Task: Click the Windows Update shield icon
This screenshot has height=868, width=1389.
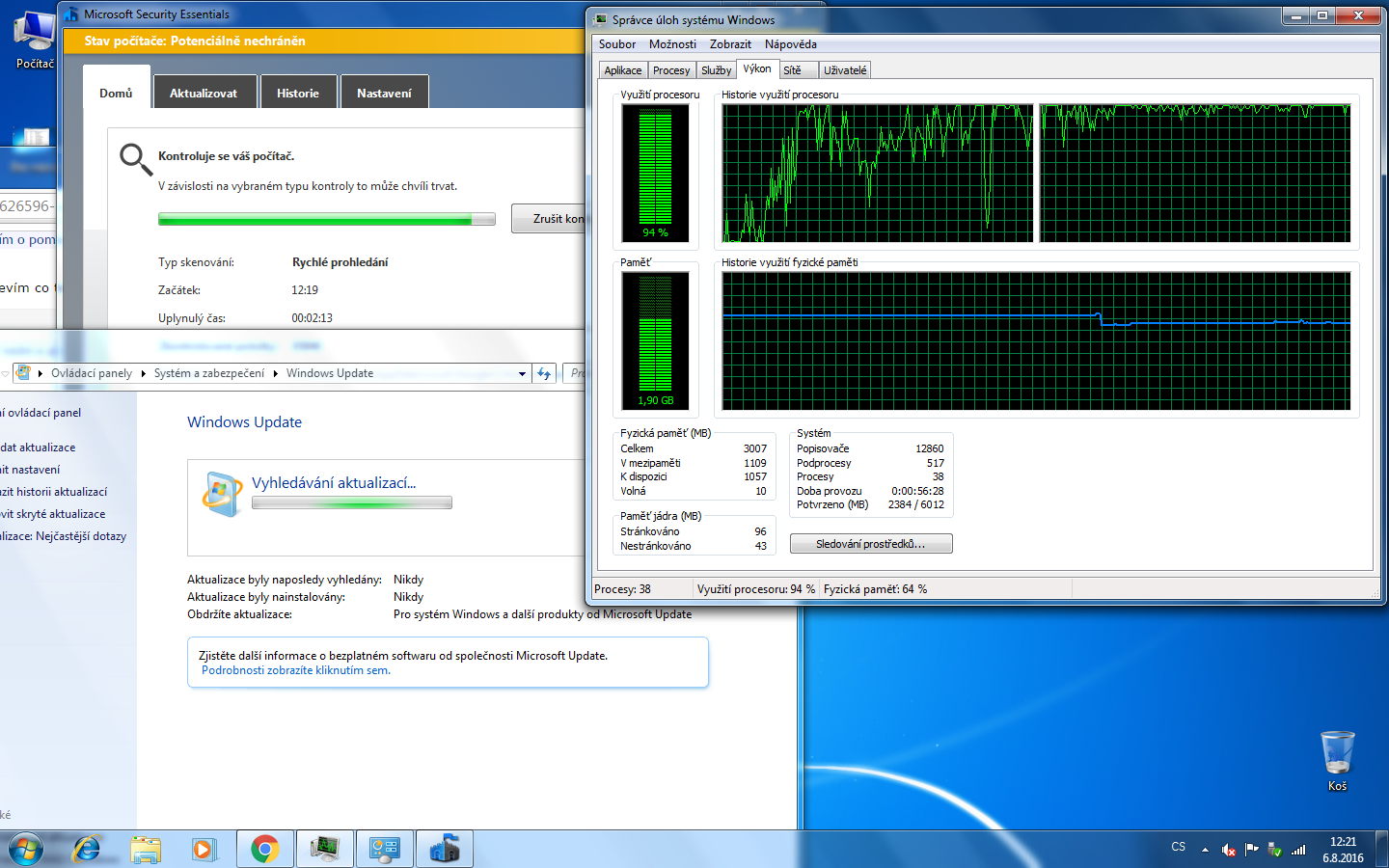Action: (222, 493)
